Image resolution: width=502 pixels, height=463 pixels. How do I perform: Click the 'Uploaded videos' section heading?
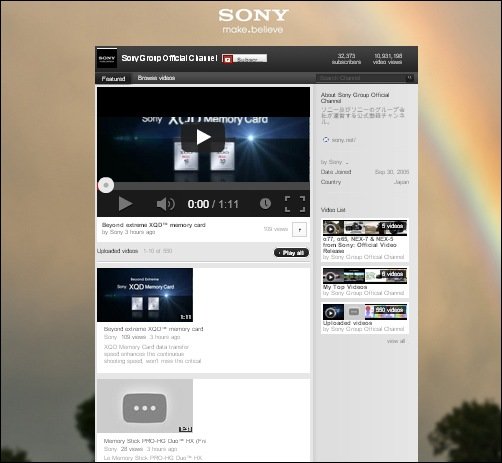tap(117, 251)
